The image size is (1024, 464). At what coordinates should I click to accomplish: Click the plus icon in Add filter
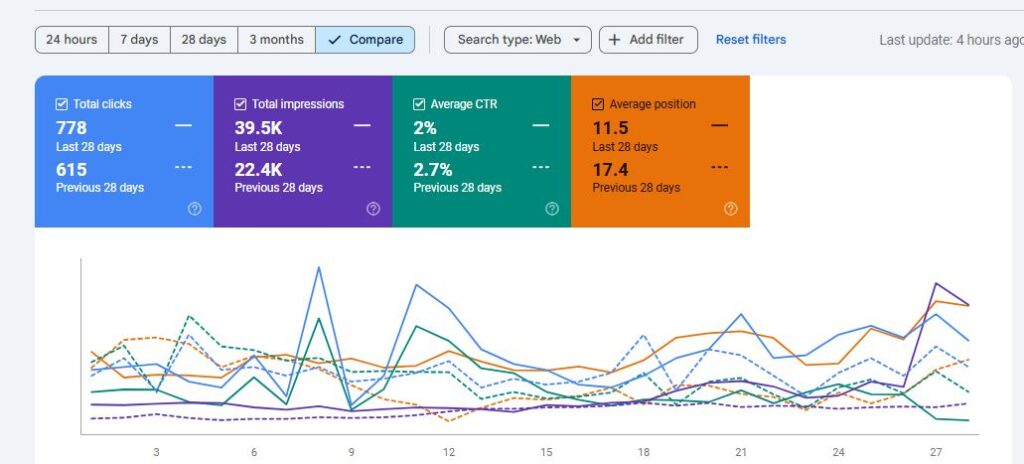click(614, 40)
